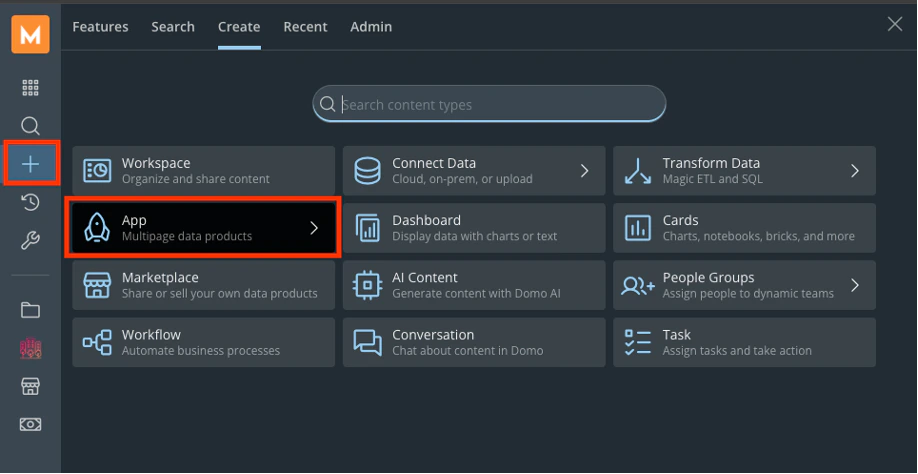
Task: Open the admin wrench icon
Action: click(30, 240)
